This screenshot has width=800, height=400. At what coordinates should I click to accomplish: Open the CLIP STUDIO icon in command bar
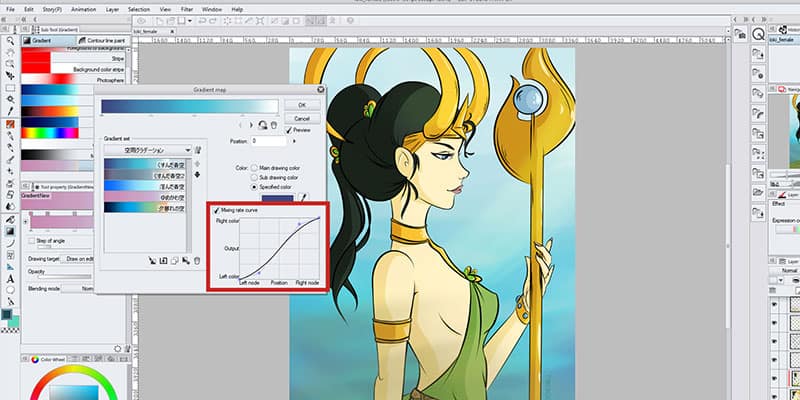(141, 21)
